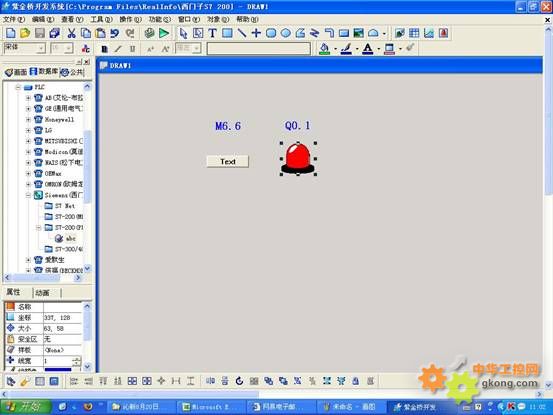Select the rectangle drawing tool
The width and height of the screenshot is (553, 415).
click(x=227, y=33)
